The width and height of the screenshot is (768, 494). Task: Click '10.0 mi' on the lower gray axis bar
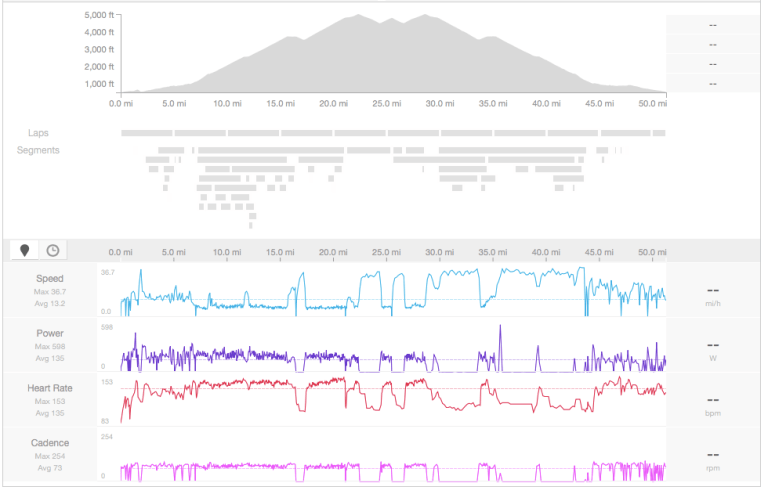pos(227,252)
